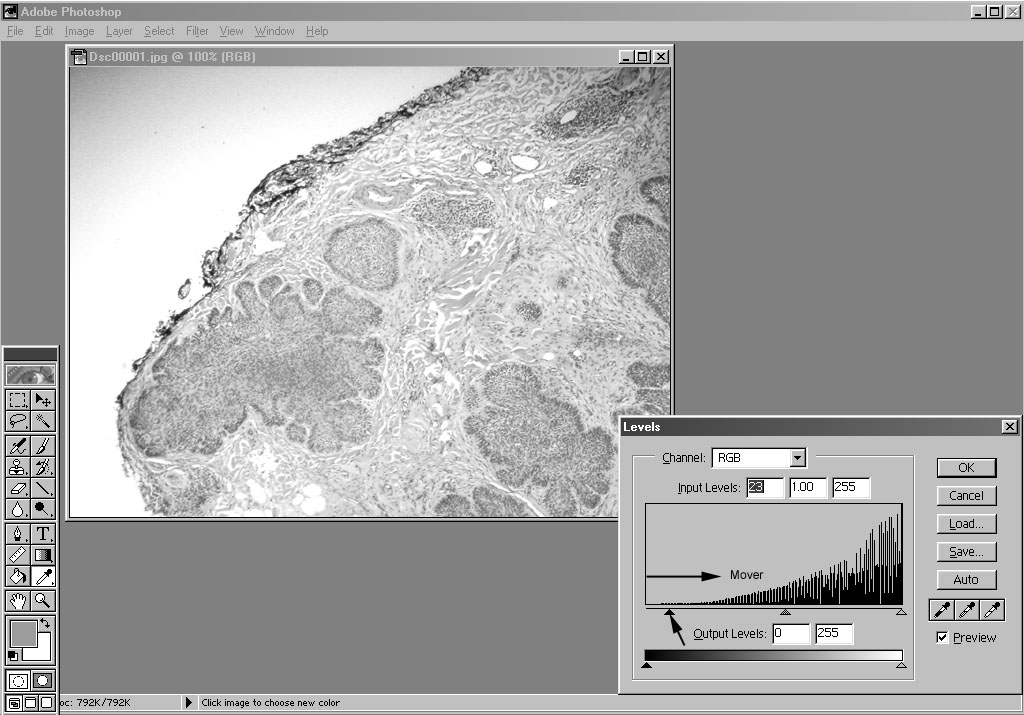
Task: Click the Output Levels 255 field
Action: pyautogui.click(x=834, y=634)
